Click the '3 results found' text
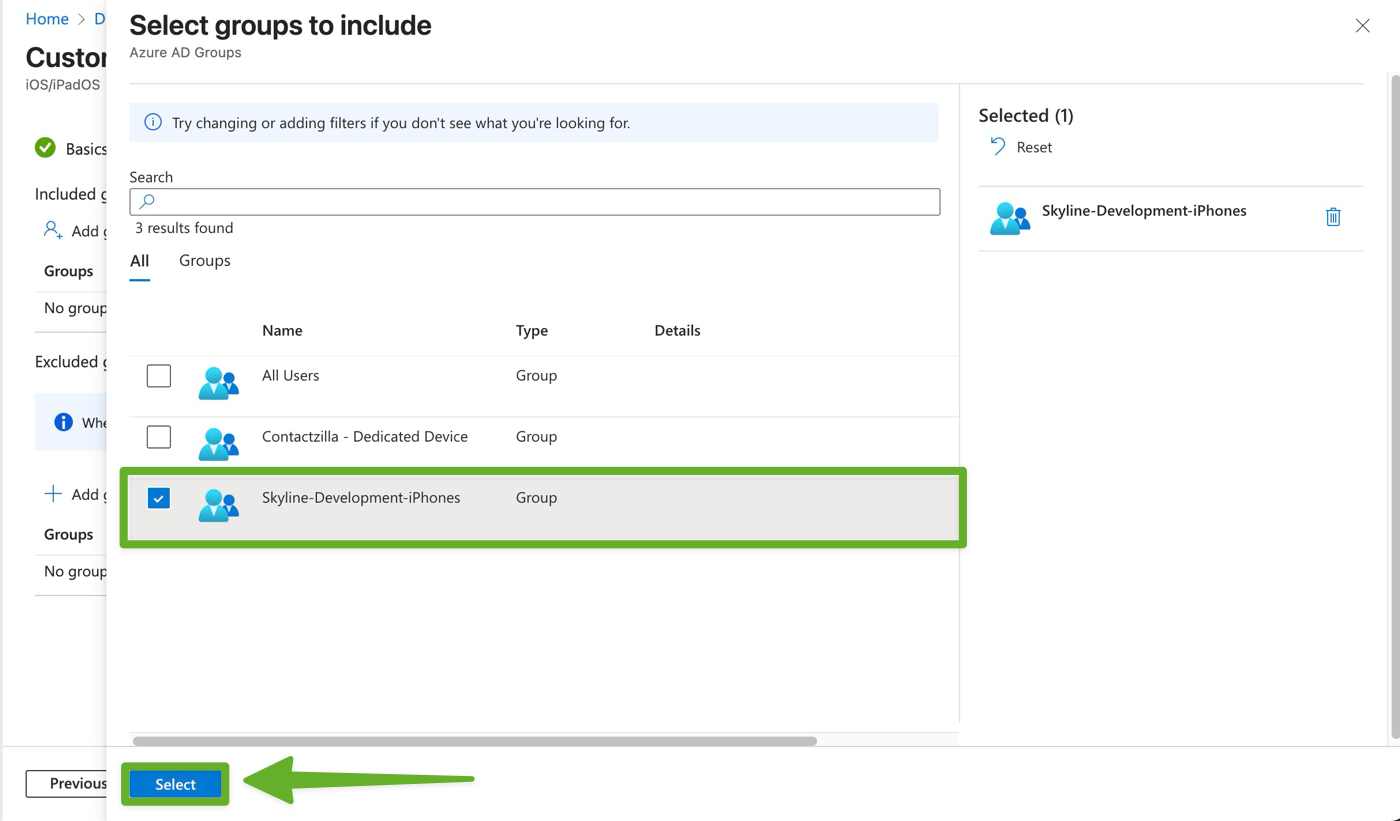Screen dimensions: 1400x821 pyautogui.click(x=184, y=228)
